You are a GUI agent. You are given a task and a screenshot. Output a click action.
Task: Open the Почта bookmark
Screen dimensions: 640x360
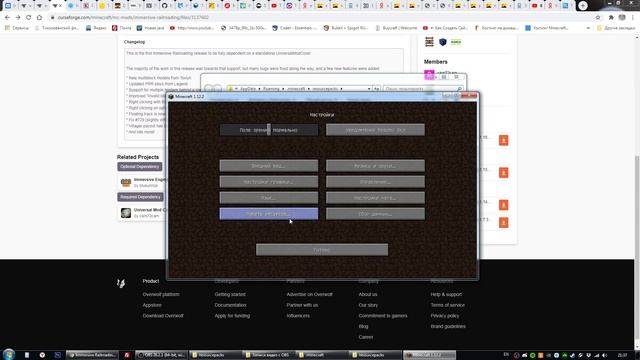click(122, 28)
